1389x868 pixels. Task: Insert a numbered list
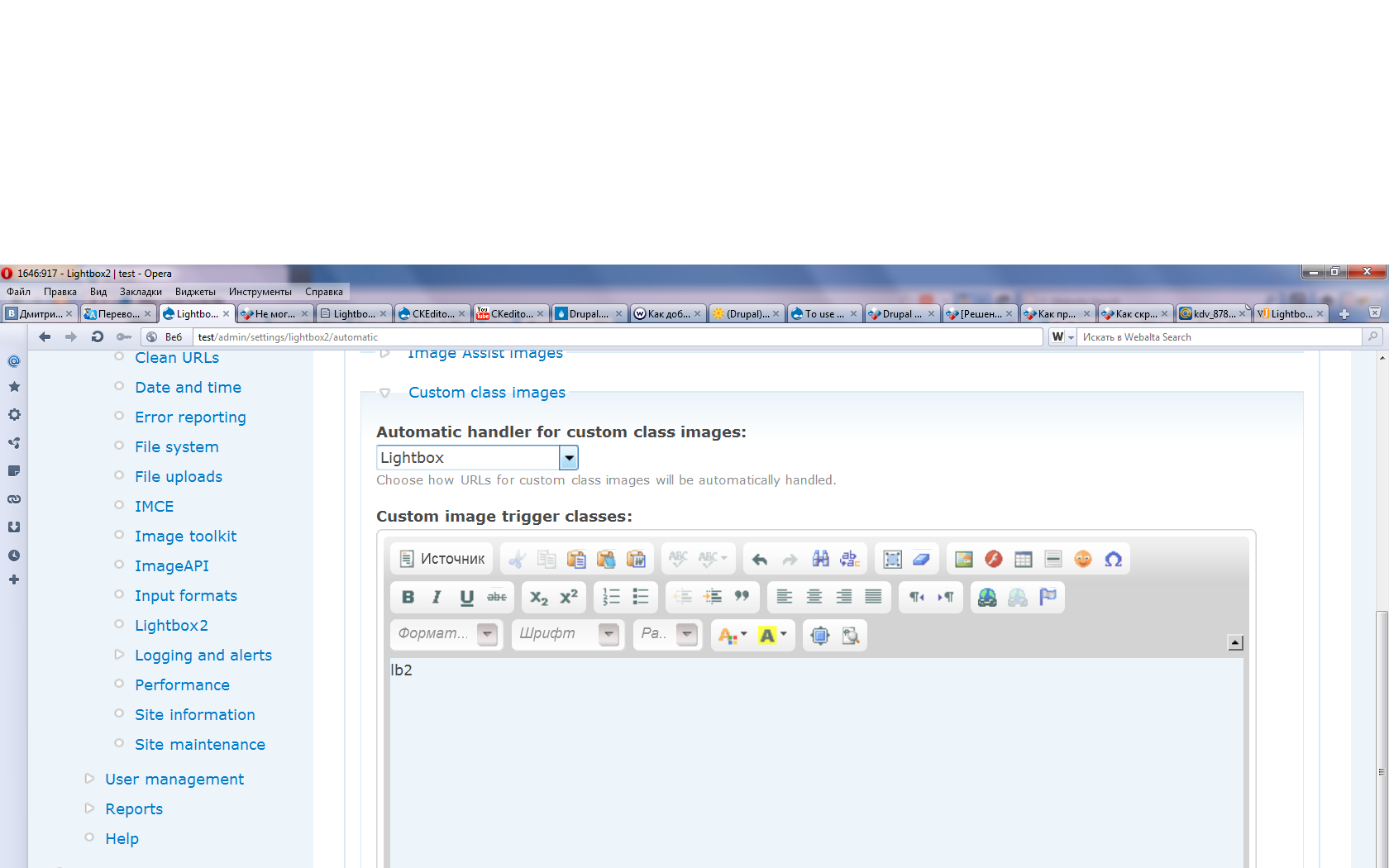click(611, 597)
